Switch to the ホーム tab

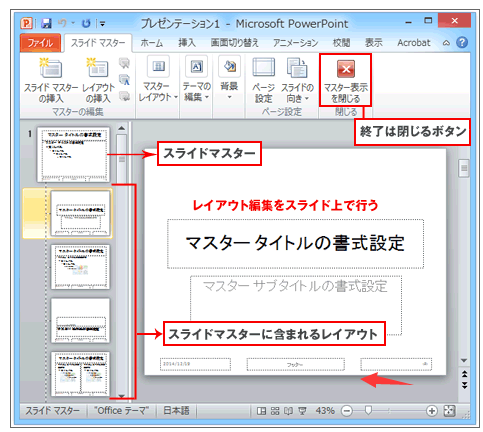(152, 43)
